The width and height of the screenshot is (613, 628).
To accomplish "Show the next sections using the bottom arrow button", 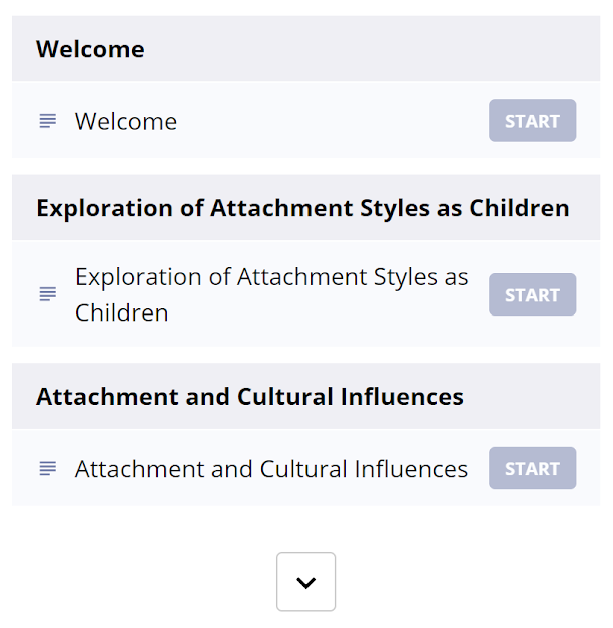I will tap(306, 582).
